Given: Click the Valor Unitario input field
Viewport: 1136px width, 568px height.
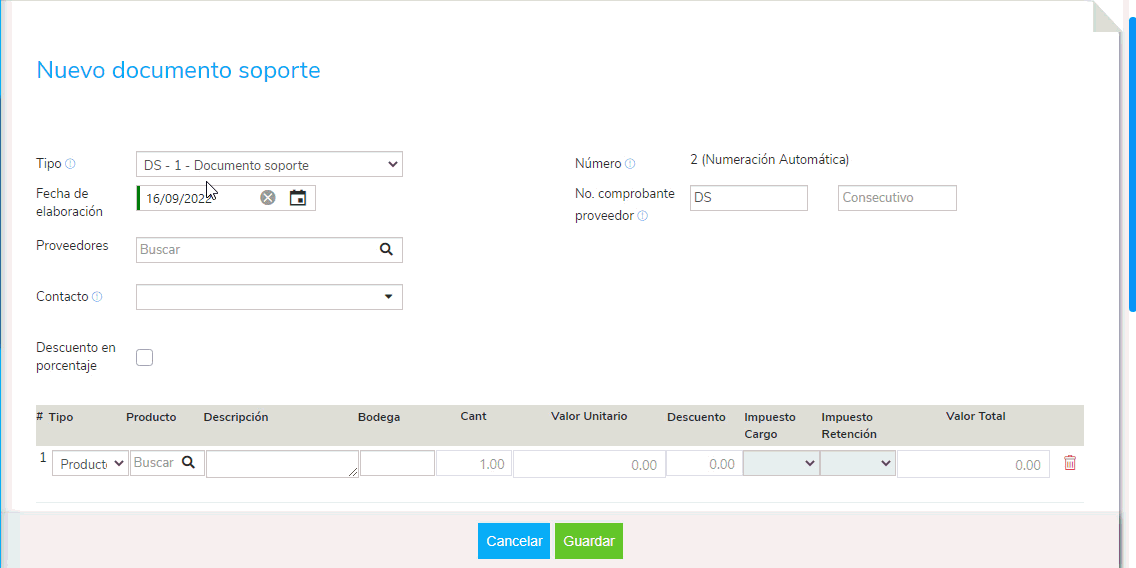Looking at the screenshot, I should pyautogui.click(x=589, y=464).
